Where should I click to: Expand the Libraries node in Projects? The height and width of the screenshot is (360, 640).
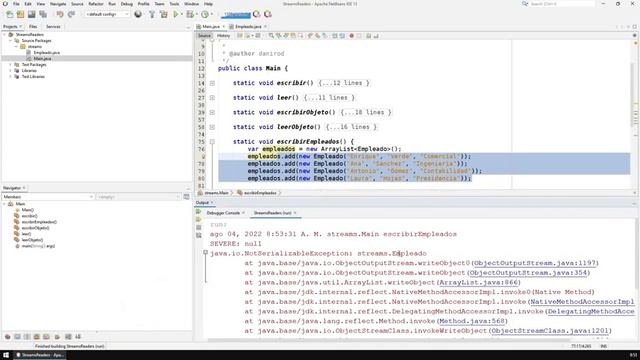click(11, 71)
